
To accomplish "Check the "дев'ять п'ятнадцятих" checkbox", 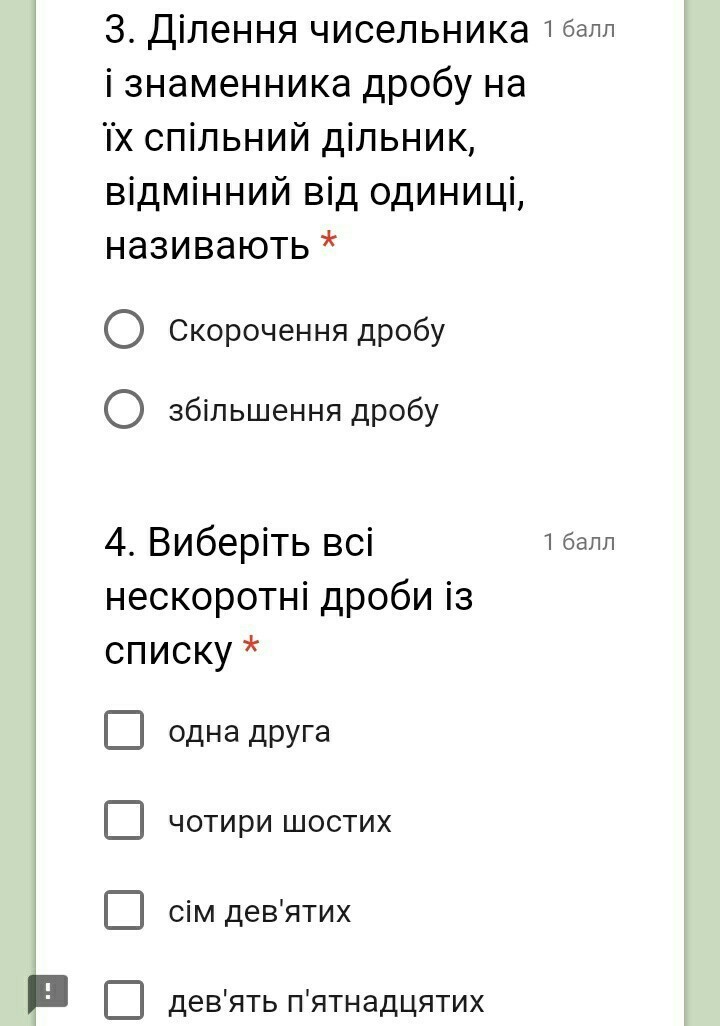I will [124, 1000].
